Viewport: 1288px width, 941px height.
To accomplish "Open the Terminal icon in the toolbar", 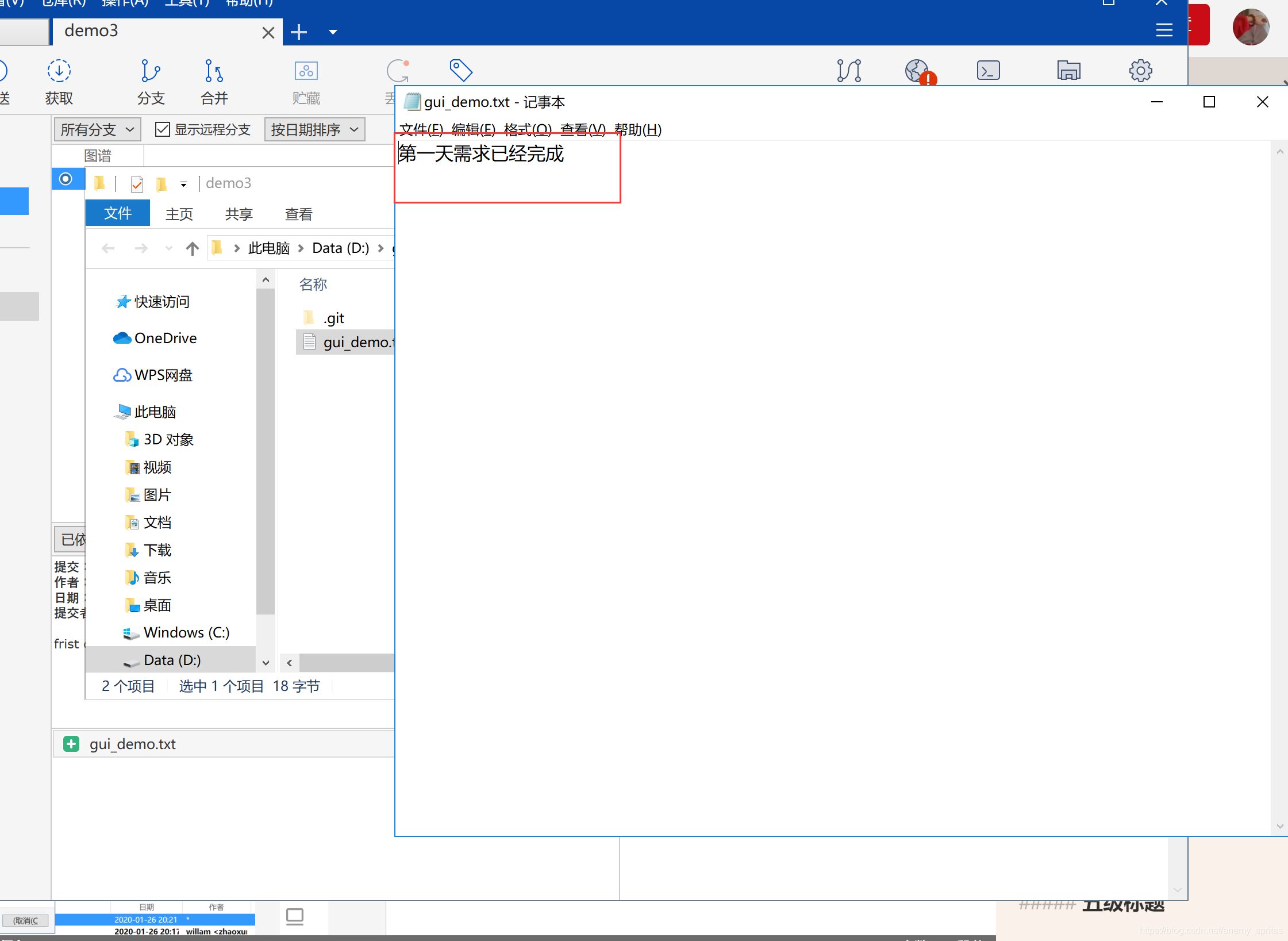I will pos(988,71).
